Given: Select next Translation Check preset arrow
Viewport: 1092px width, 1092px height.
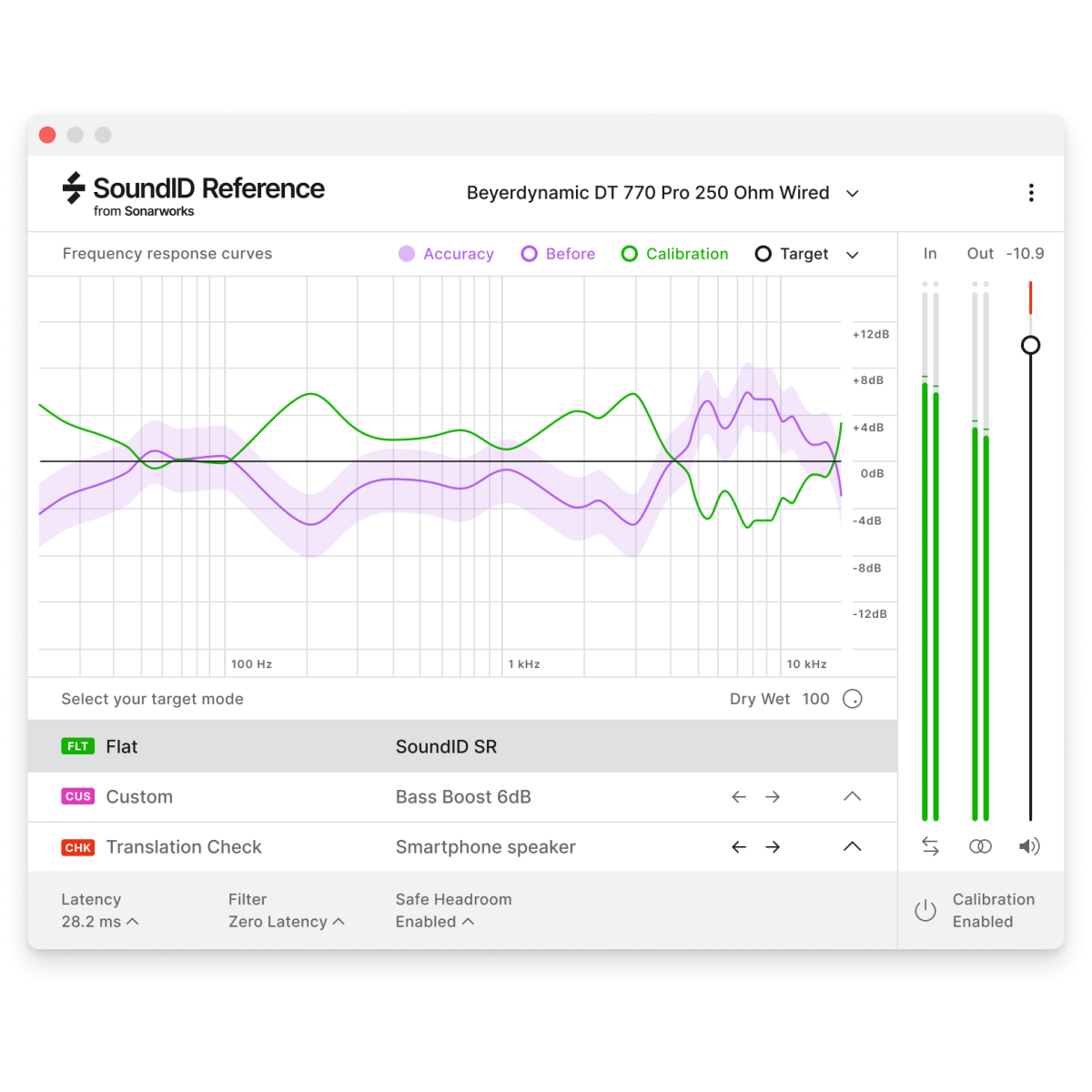Looking at the screenshot, I should [x=773, y=847].
